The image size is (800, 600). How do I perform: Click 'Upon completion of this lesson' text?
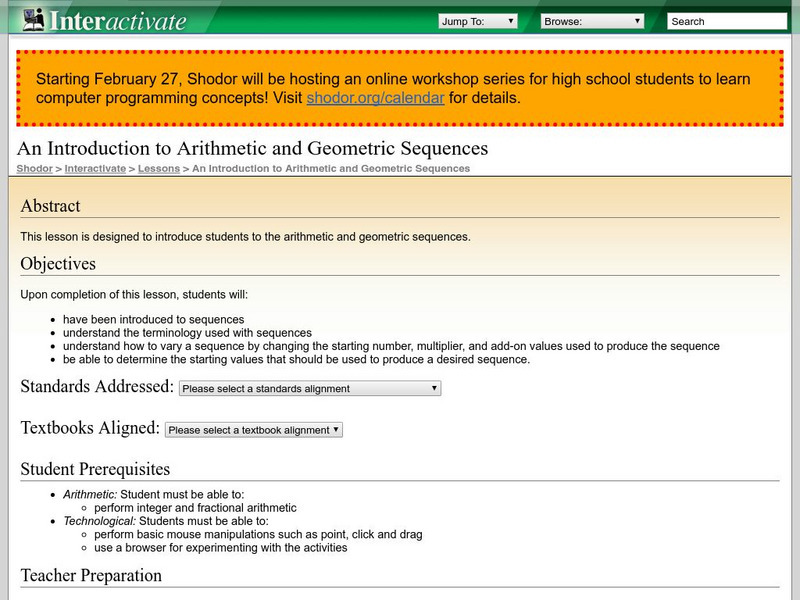[x=134, y=294]
